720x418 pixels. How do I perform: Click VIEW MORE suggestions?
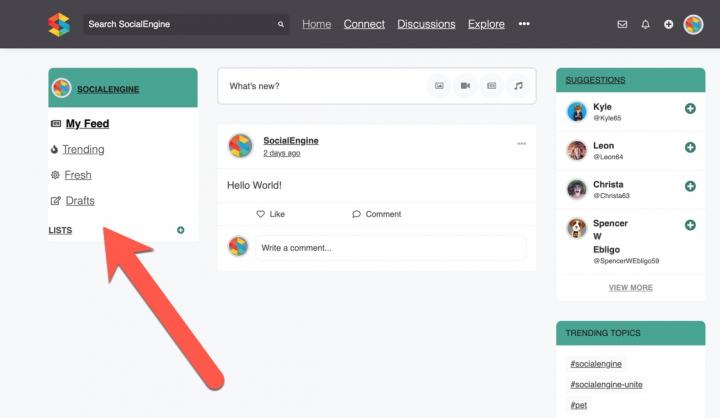click(630, 288)
